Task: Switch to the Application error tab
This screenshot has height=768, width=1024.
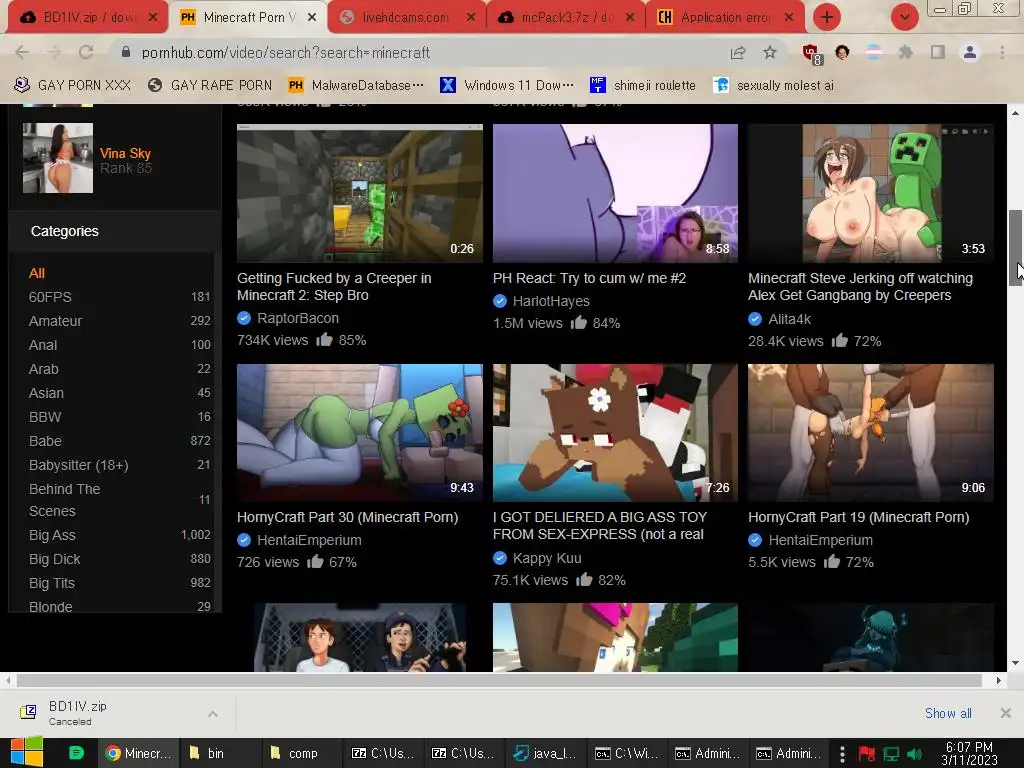Action: 724,18
